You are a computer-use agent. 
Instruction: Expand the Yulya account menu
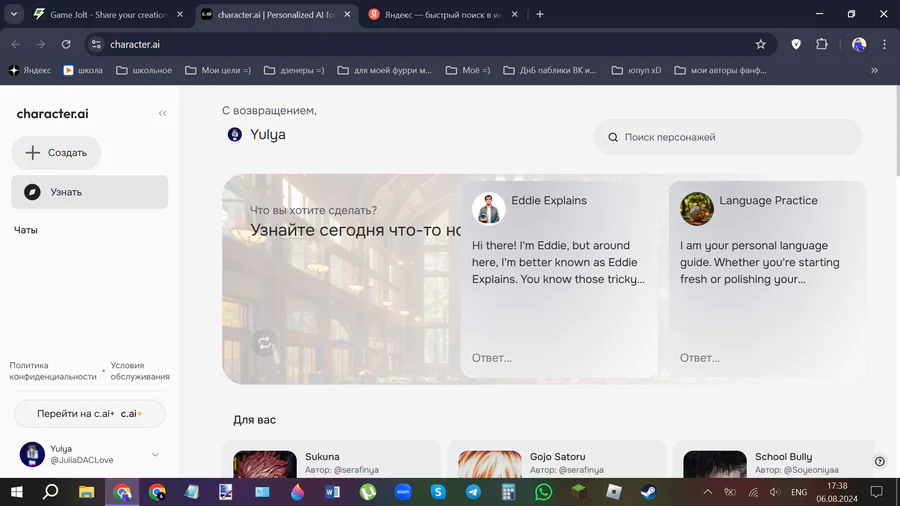pyautogui.click(x=155, y=455)
